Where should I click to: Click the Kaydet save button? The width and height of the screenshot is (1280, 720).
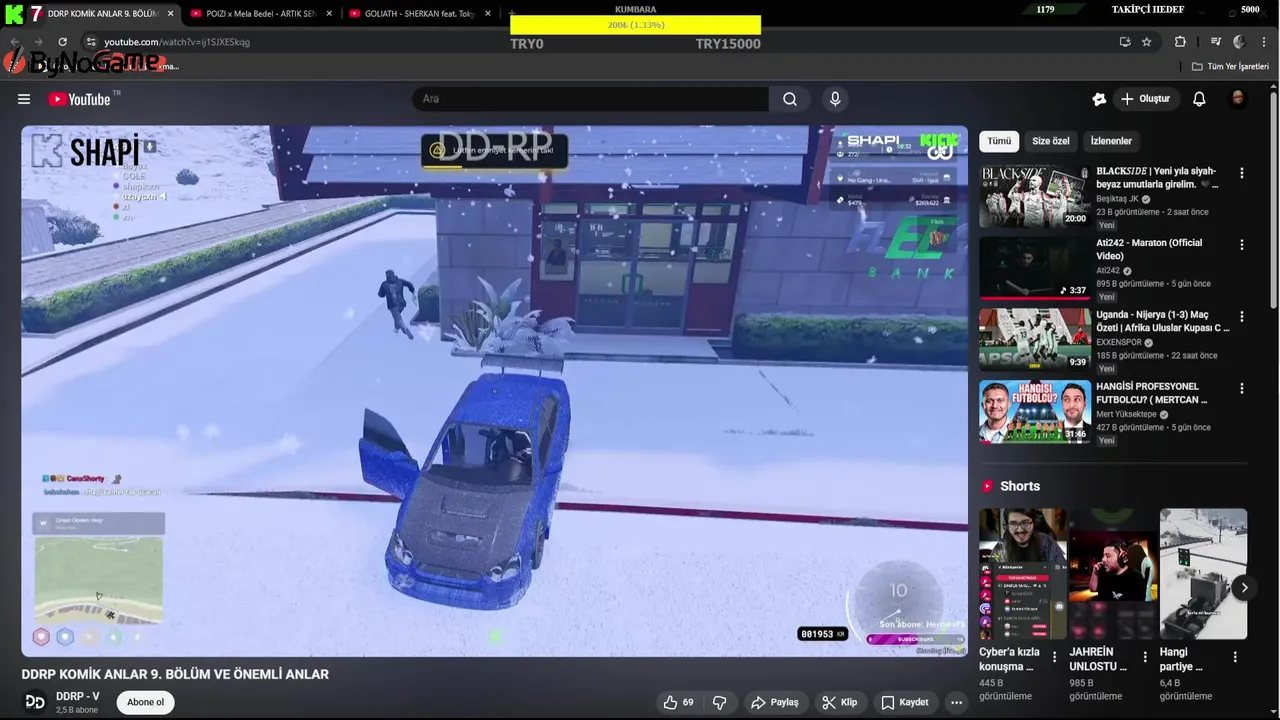coord(904,702)
